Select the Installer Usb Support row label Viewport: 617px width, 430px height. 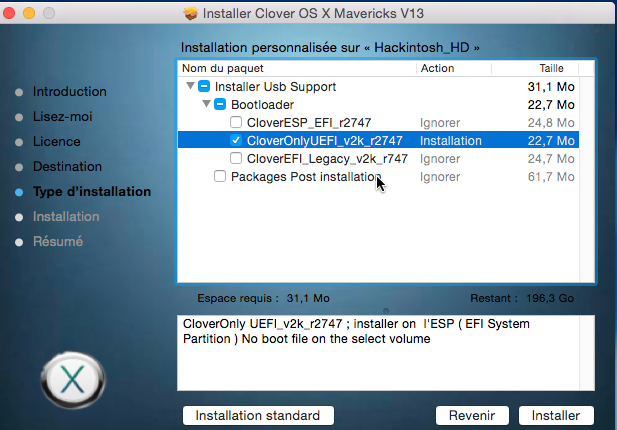tap(275, 87)
